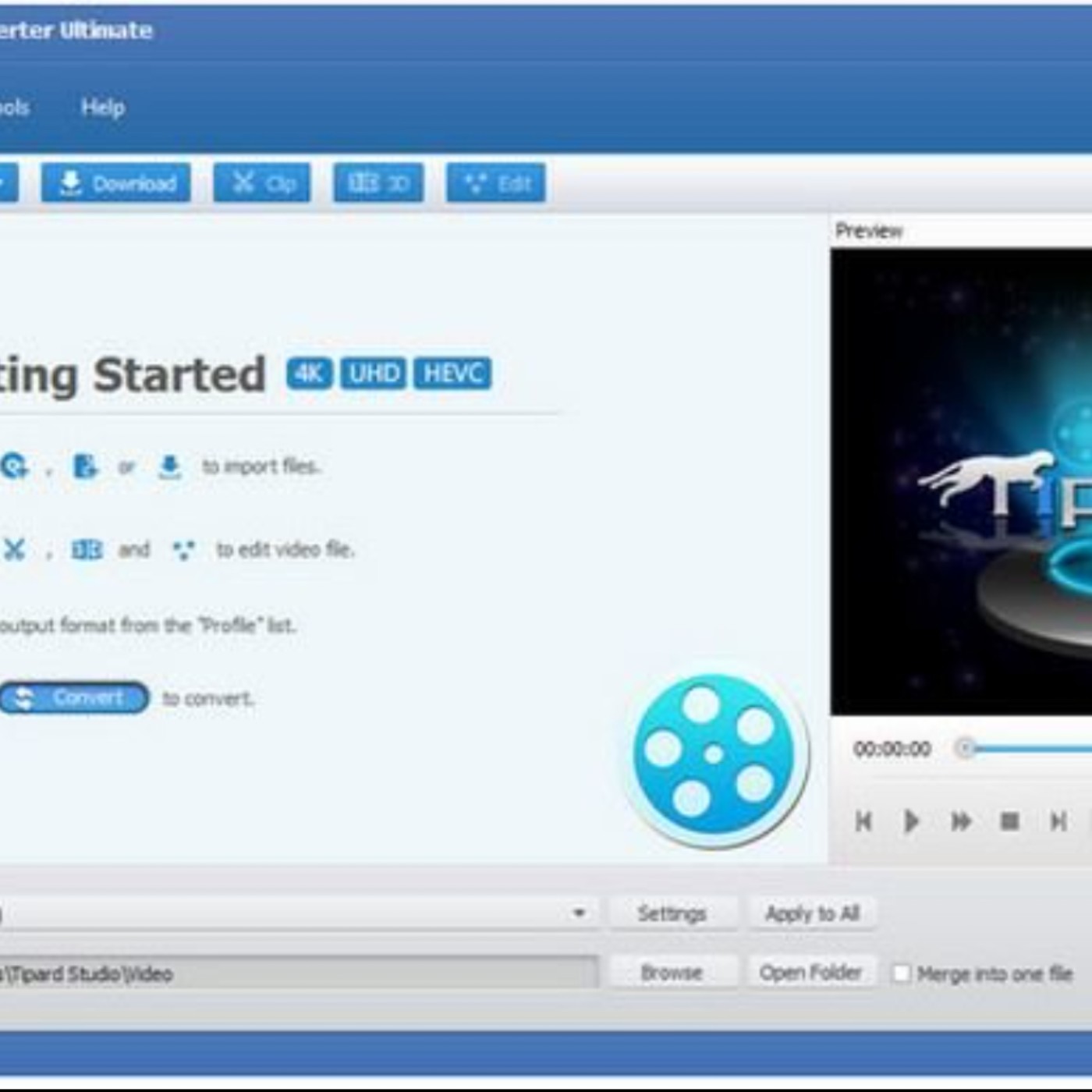This screenshot has height=1092, width=1092.
Task: Fast forward the preview
Action: pyautogui.click(x=961, y=821)
